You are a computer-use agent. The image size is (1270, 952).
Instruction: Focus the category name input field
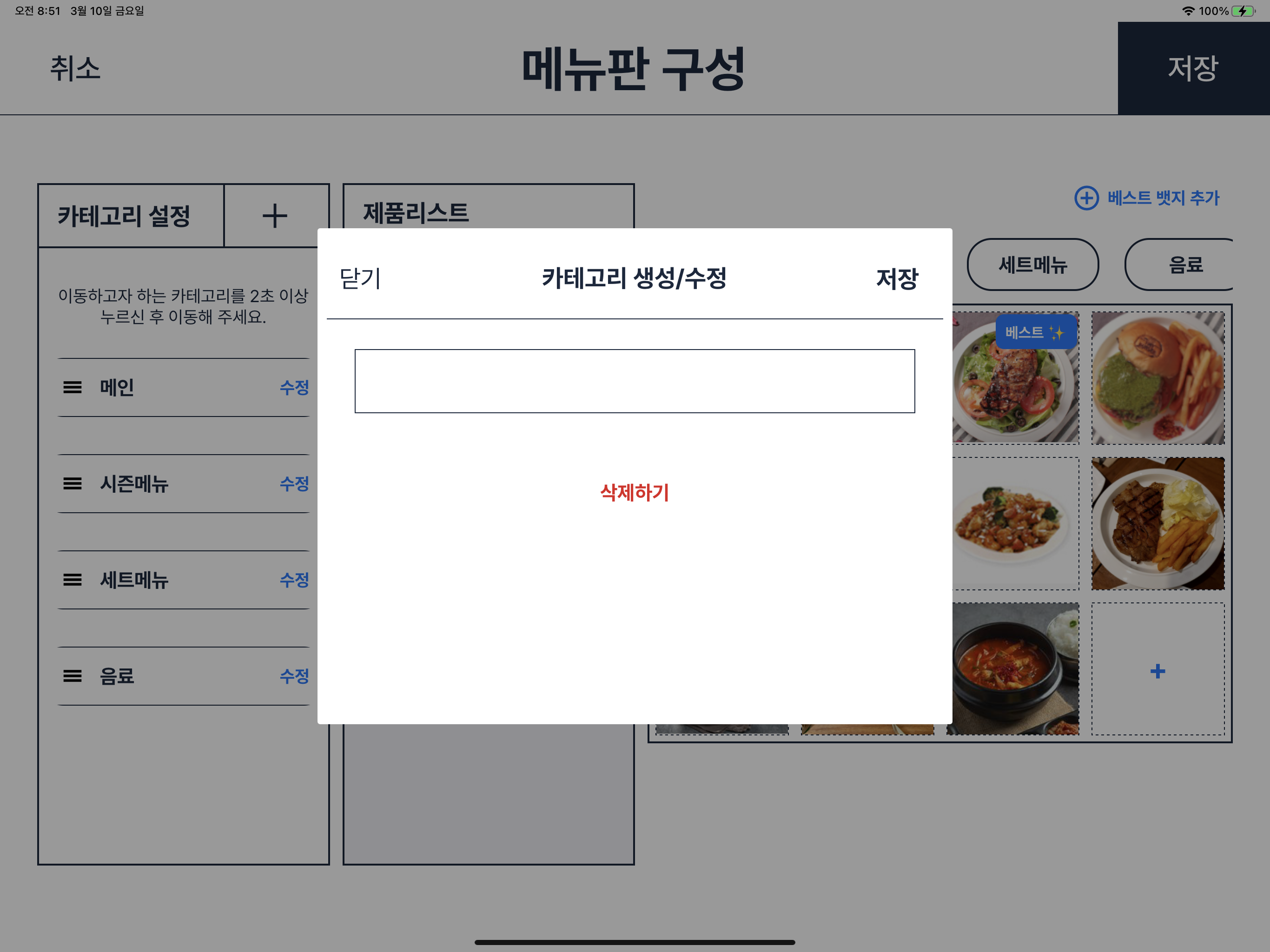click(x=635, y=381)
